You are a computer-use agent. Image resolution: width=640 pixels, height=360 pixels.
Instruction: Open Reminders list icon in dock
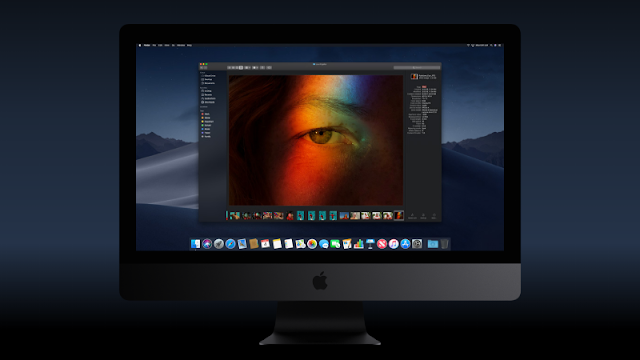pyautogui.click(x=289, y=244)
